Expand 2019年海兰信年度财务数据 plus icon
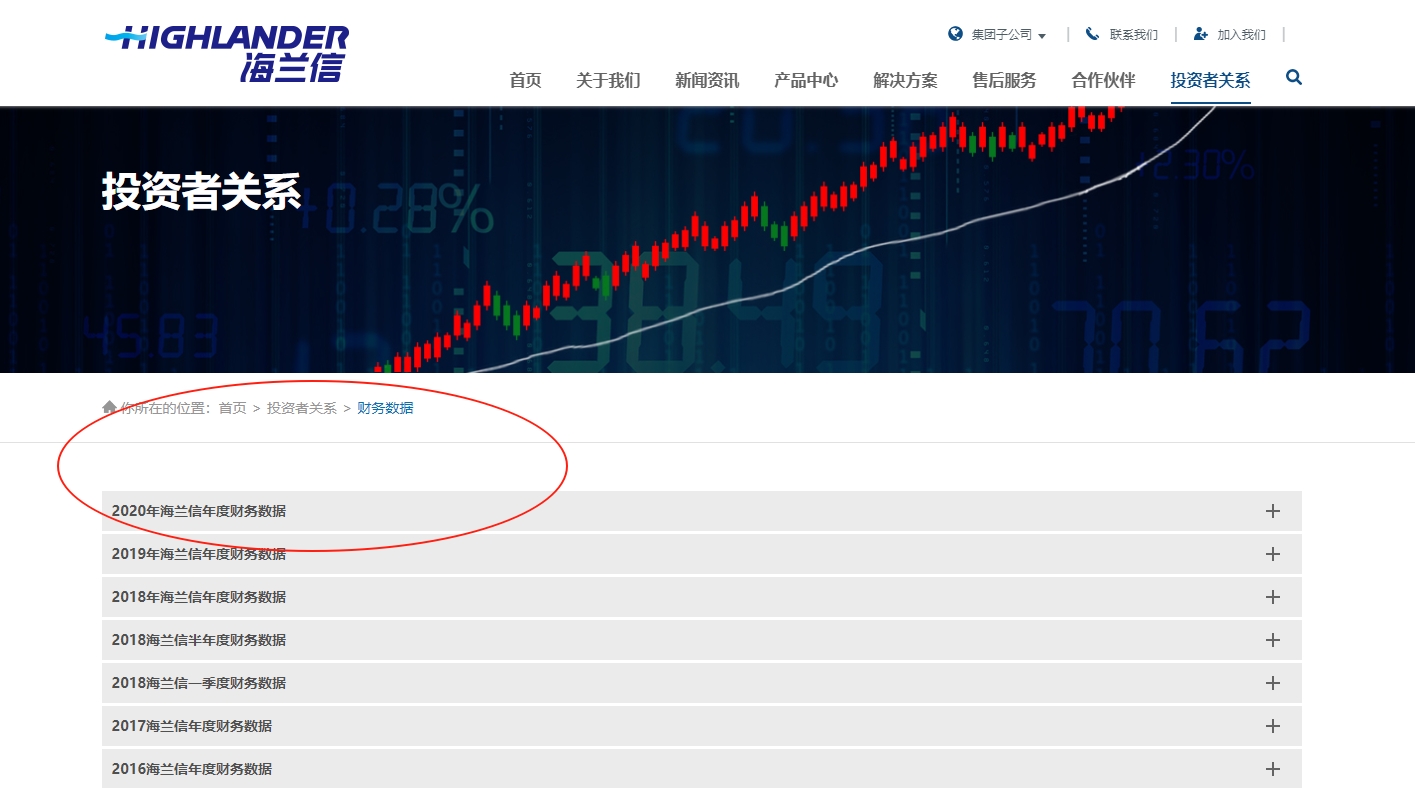 pos(1273,554)
